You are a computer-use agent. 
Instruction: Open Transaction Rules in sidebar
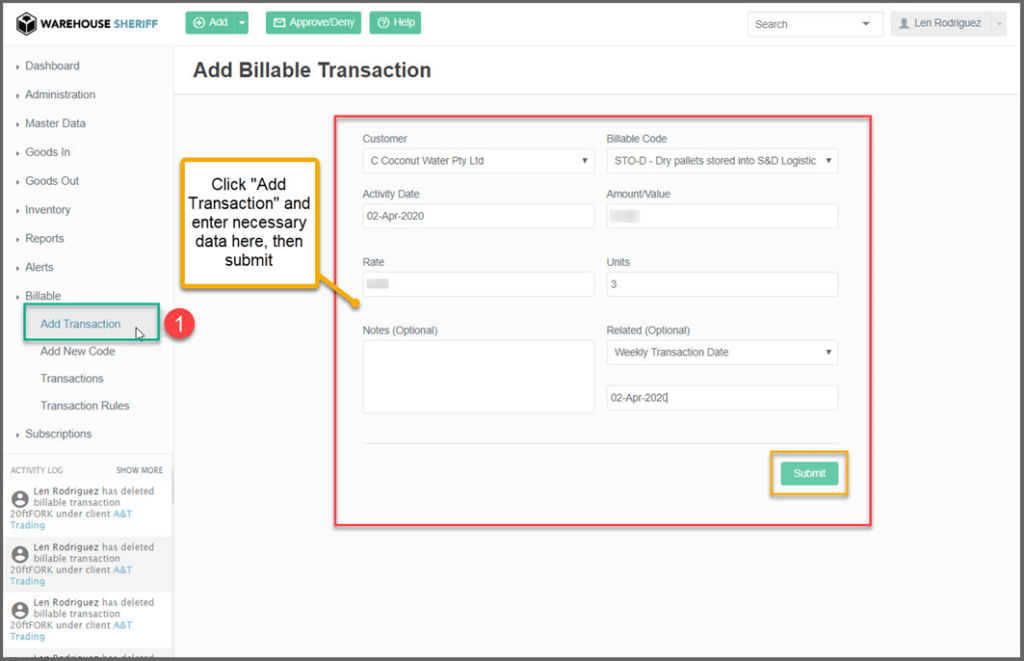pos(84,406)
